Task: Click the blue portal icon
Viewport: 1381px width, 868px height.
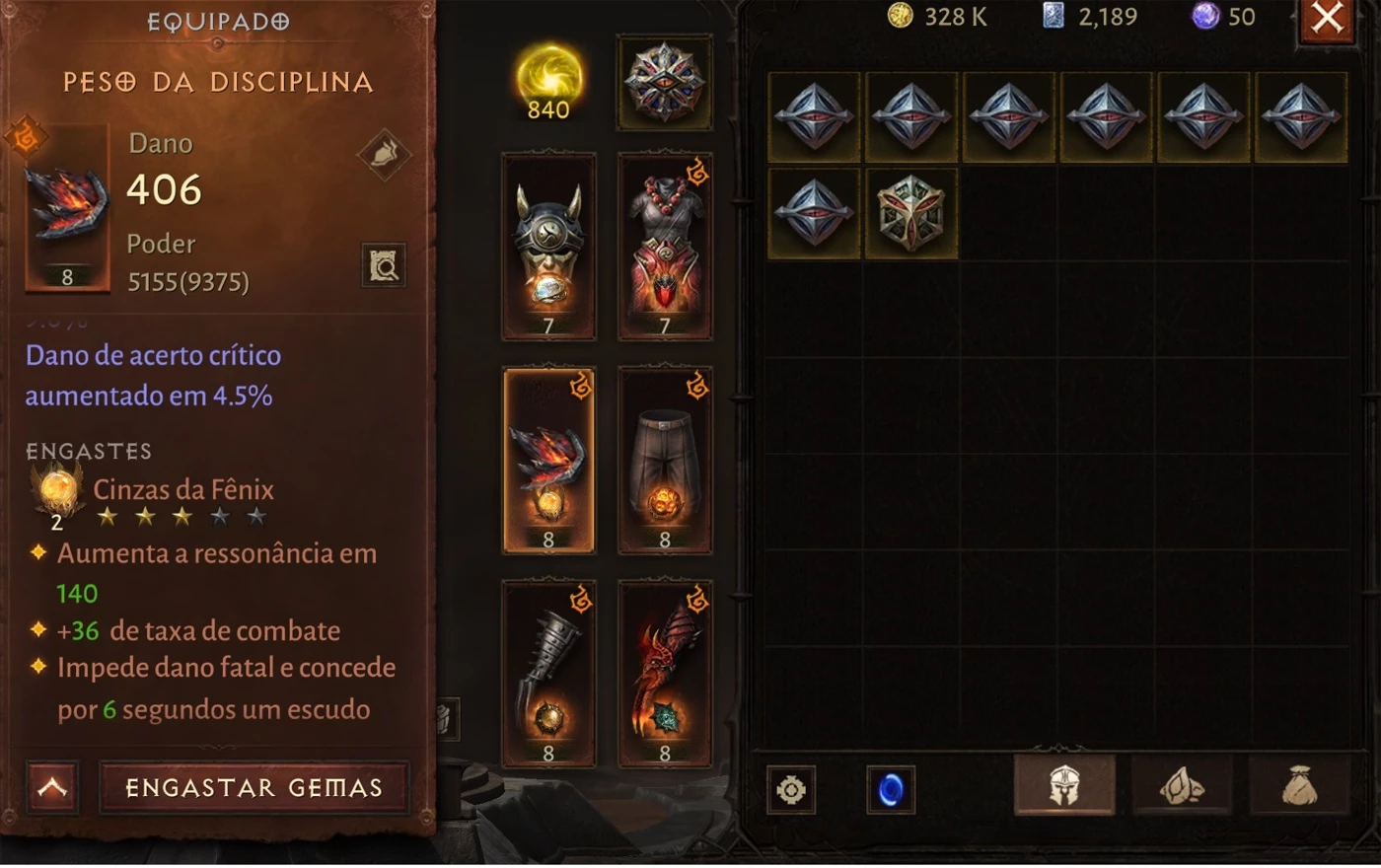Action: pos(890,789)
